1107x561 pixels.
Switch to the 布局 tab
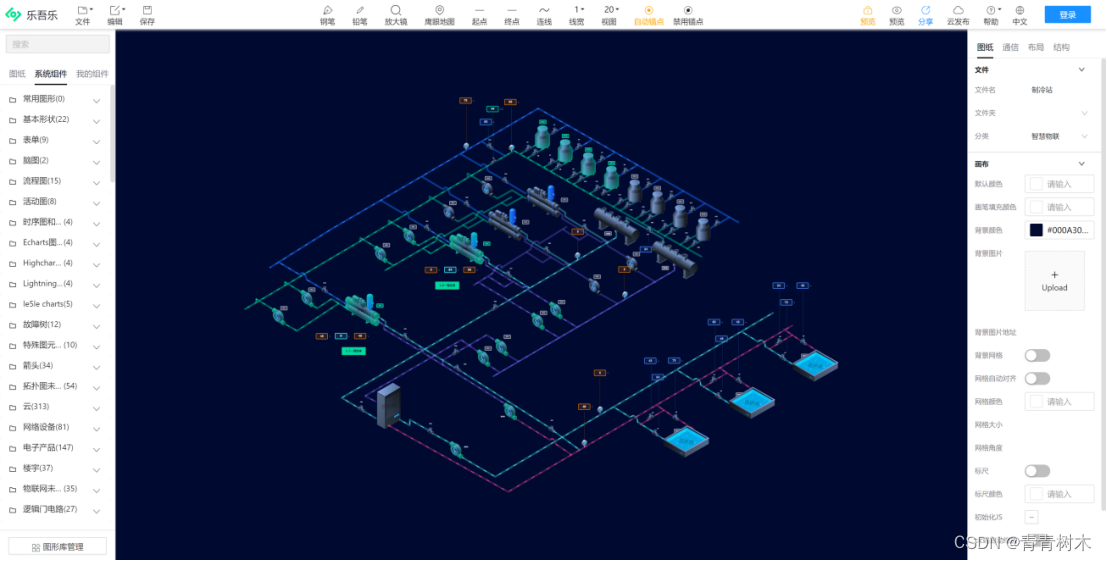pyautogui.click(x=1036, y=47)
